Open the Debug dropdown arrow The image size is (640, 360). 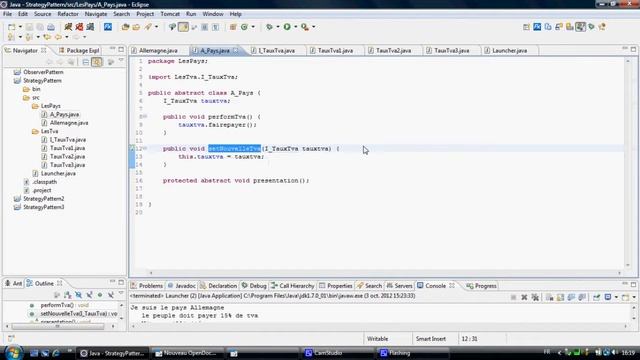tap(278, 27)
